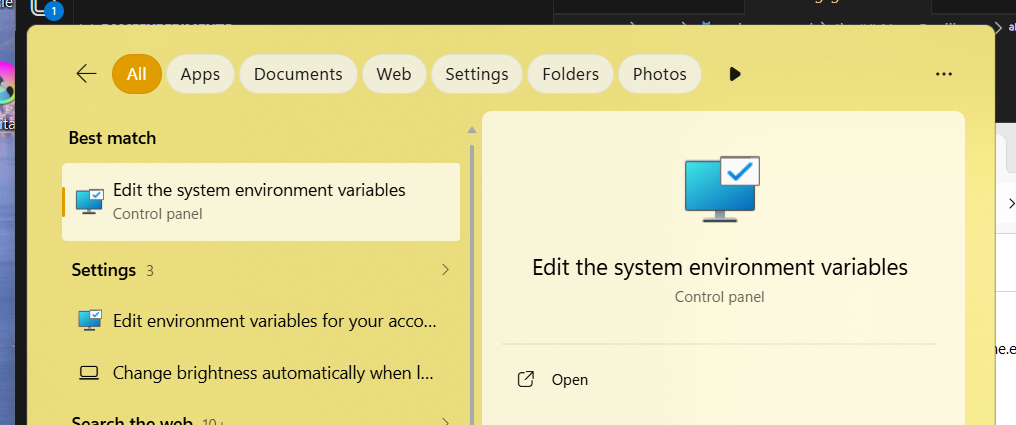Expand the Settings results section chevron

[x=445, y=270]
